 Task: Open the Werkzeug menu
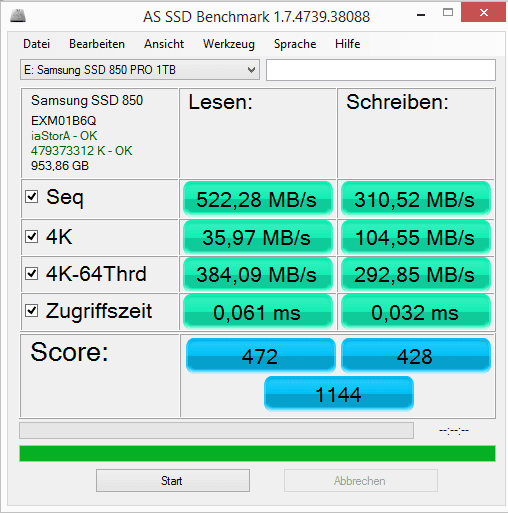pyautogui.click(x=229, y=44)
